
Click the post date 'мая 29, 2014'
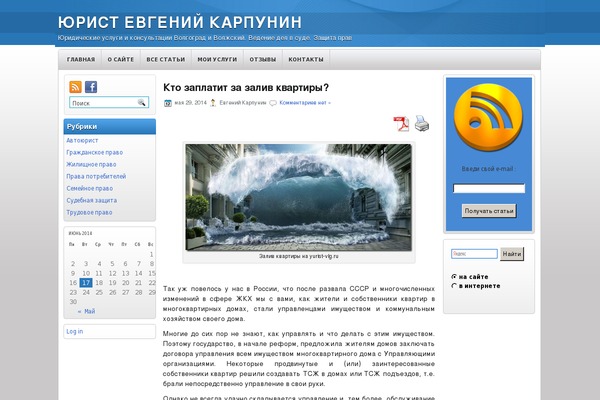click(191, 103)
